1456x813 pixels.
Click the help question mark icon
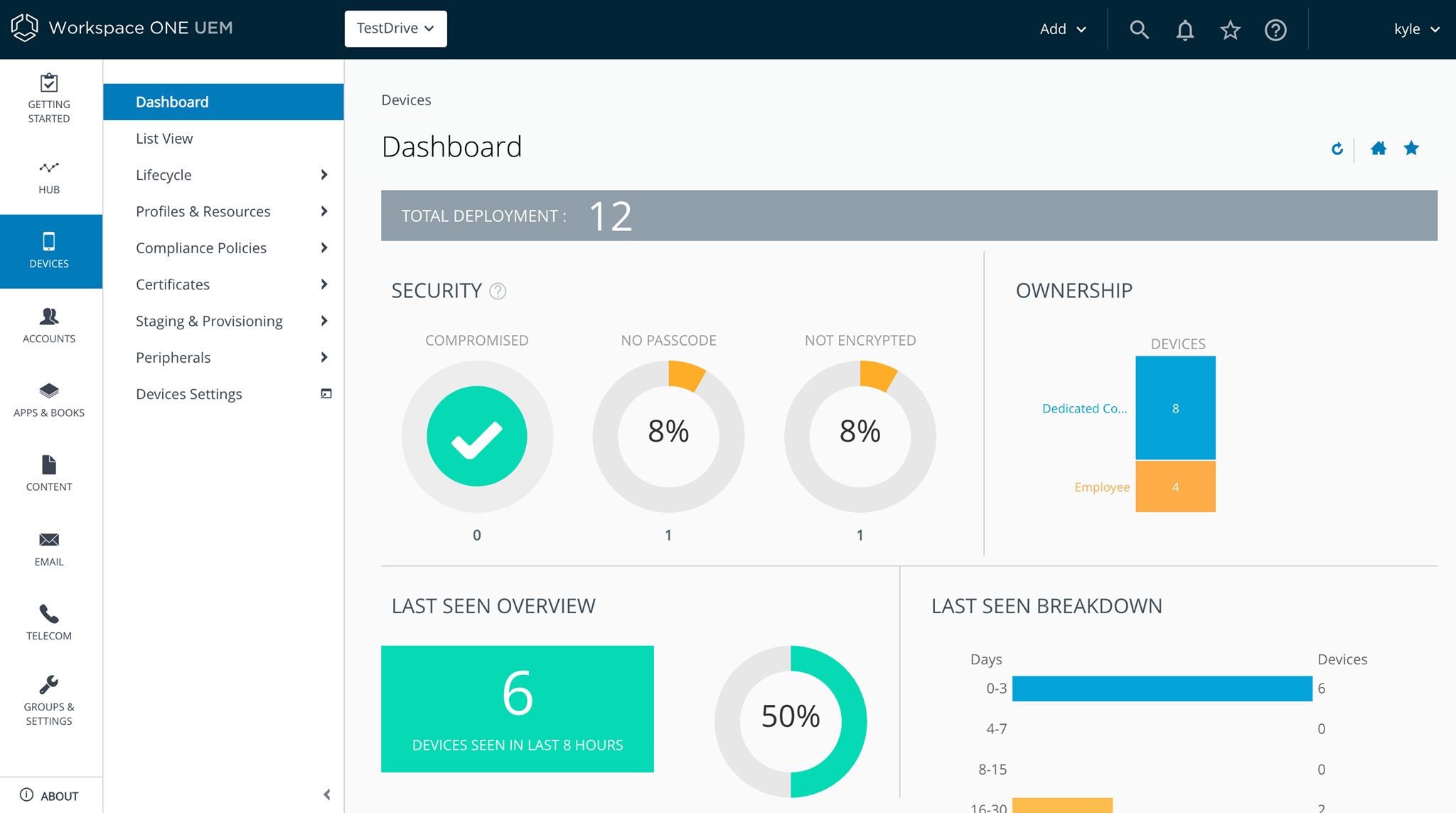[1275, 30]
